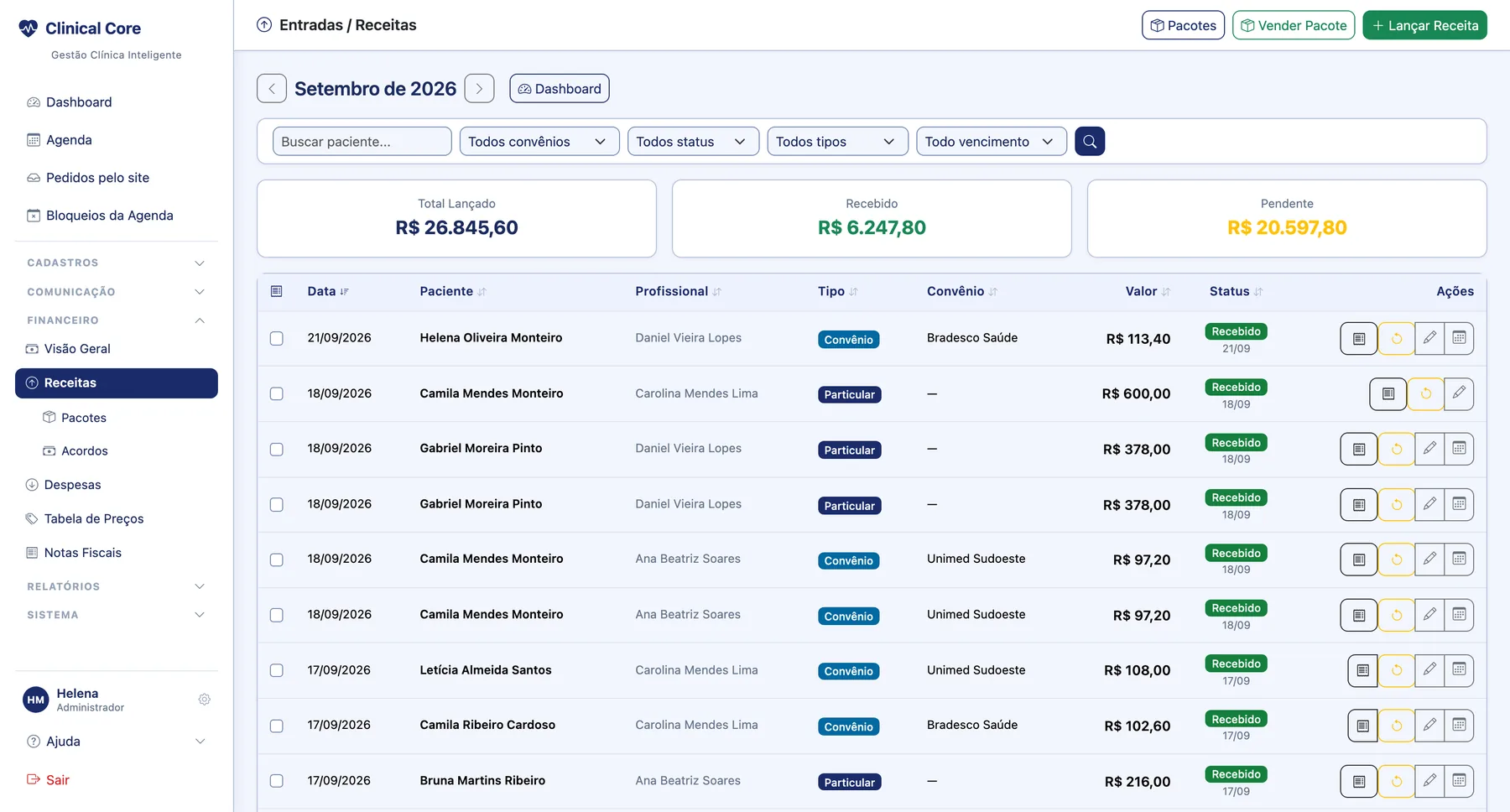
Task: Open the Todos status dropdown
Action: 693,141
